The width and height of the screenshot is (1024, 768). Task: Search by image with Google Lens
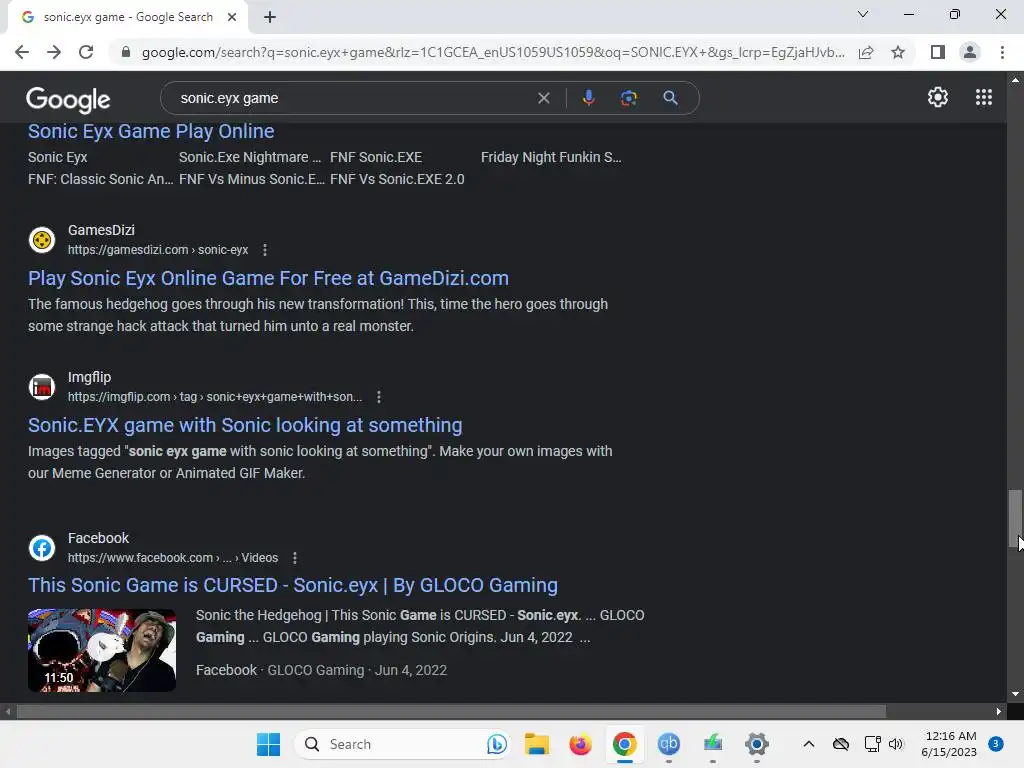point(628,98)
